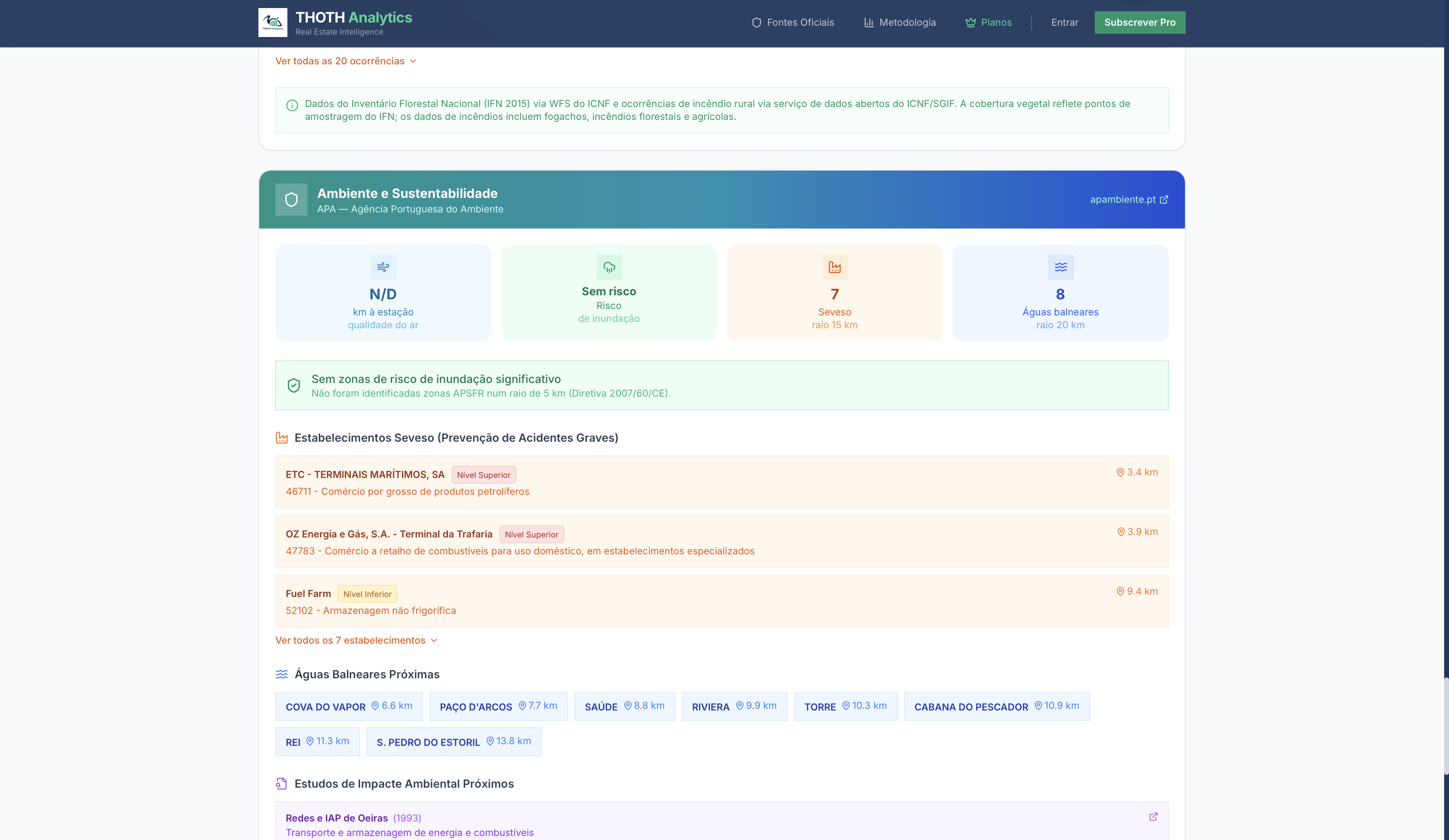Screen dimensions: 1449x840
Task: Click the waves icon on the Águas balneares card
Action: pyautogui.click(x=1061, y=267)
